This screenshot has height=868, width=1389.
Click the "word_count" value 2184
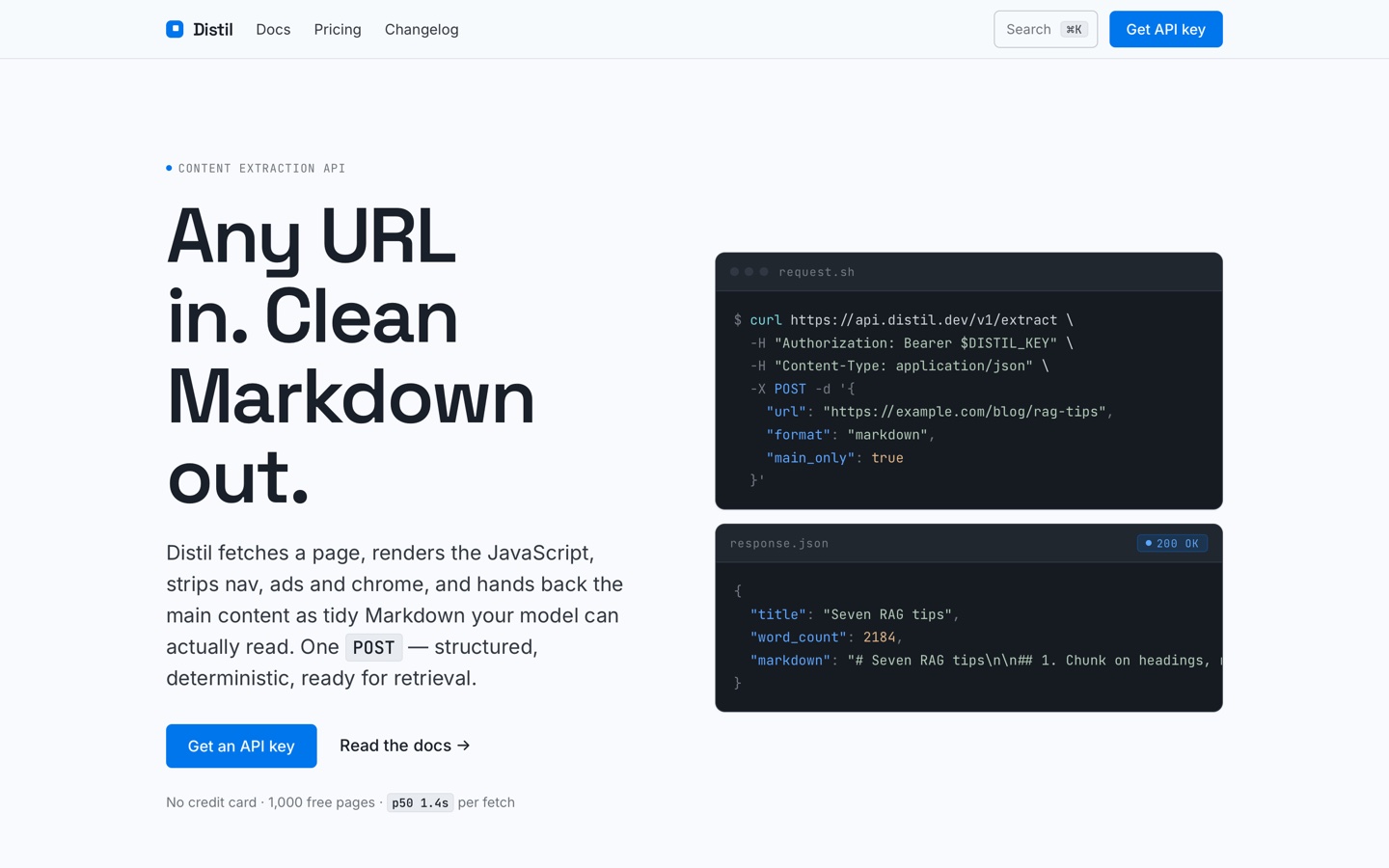tap(879, 637)
